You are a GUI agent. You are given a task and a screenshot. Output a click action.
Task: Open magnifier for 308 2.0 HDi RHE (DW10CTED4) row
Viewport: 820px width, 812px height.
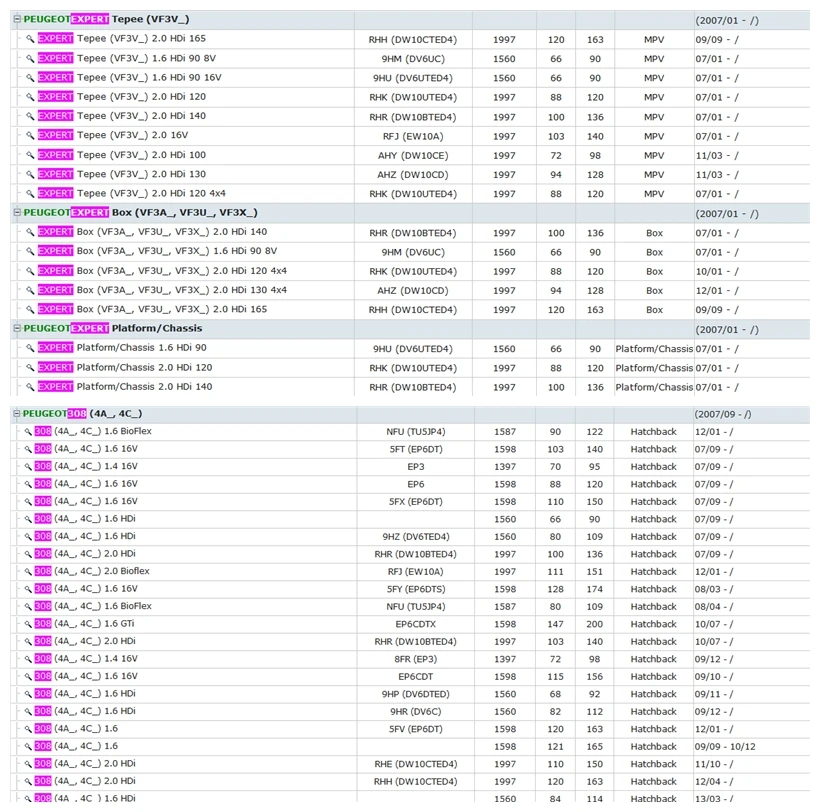[28, 764]
